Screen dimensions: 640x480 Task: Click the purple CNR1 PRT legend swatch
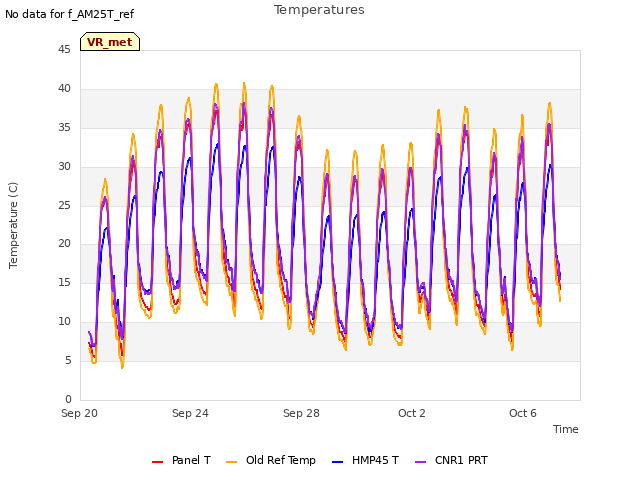click(x=420, y=462)
